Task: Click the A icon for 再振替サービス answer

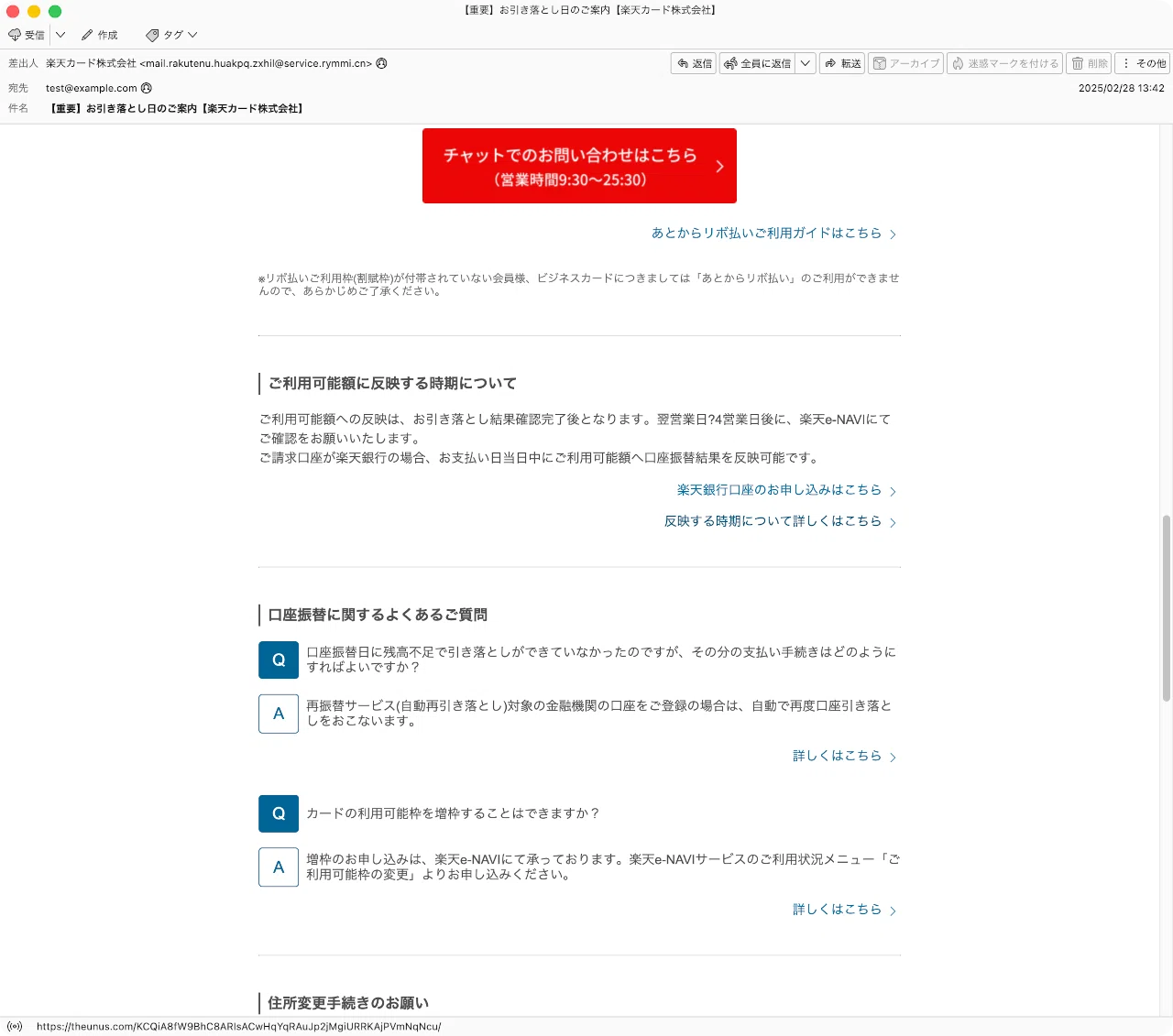Action: tap(279, 714)
